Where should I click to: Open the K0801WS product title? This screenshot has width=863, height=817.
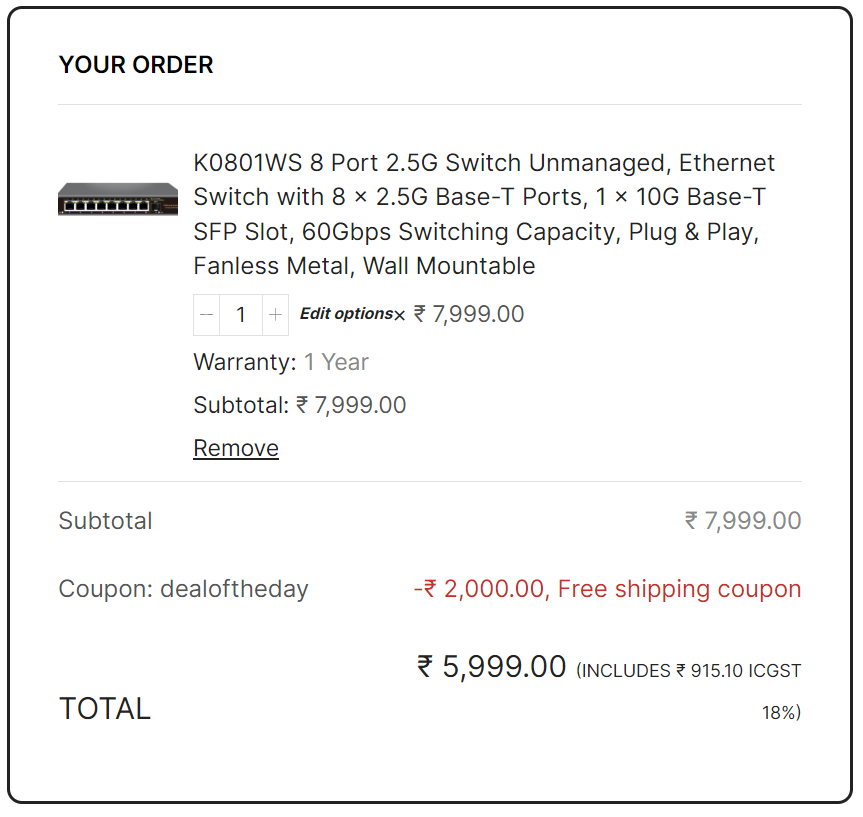coord(484,214)
